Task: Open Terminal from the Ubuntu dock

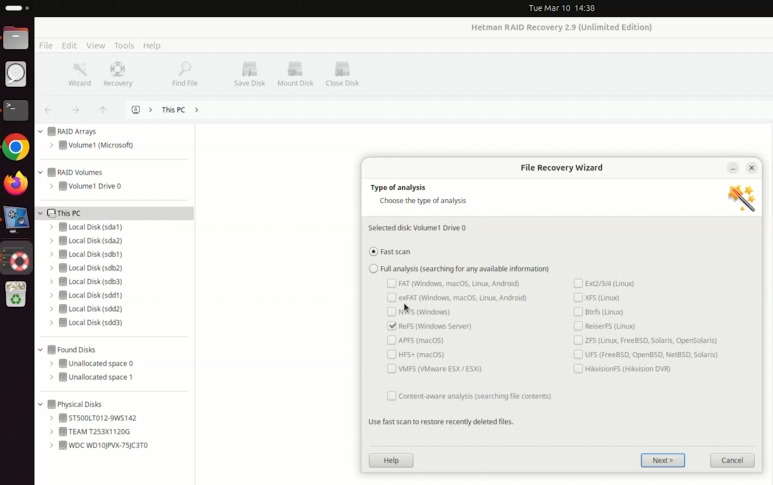Action: pos(16,110)
